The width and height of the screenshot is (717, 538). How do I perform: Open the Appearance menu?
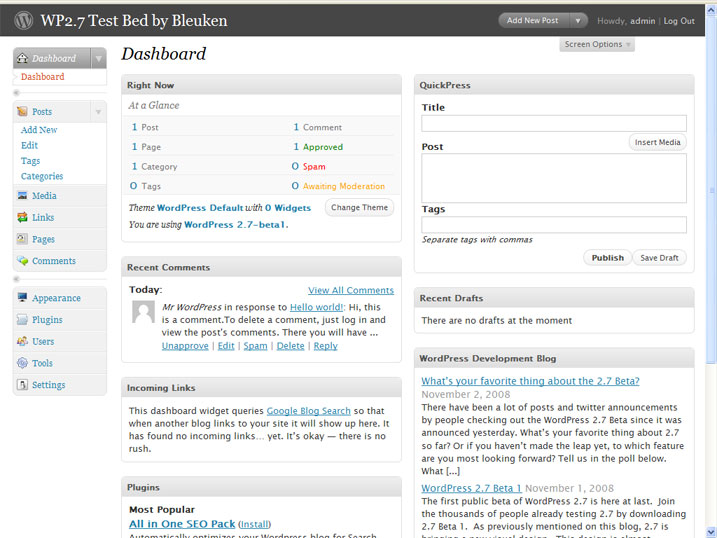tap(56, 298)
